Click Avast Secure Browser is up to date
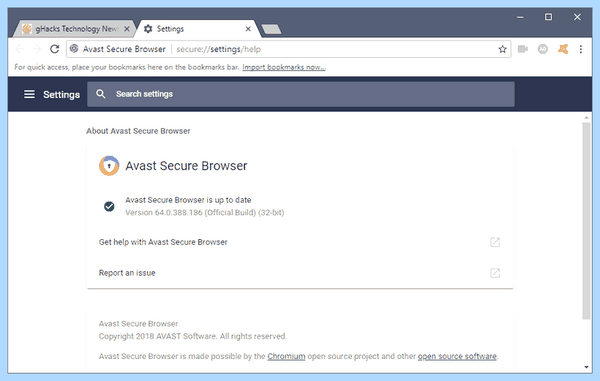The height and width of the screenshot is (381, 600). pyautogui.click(x=188, y=200)
